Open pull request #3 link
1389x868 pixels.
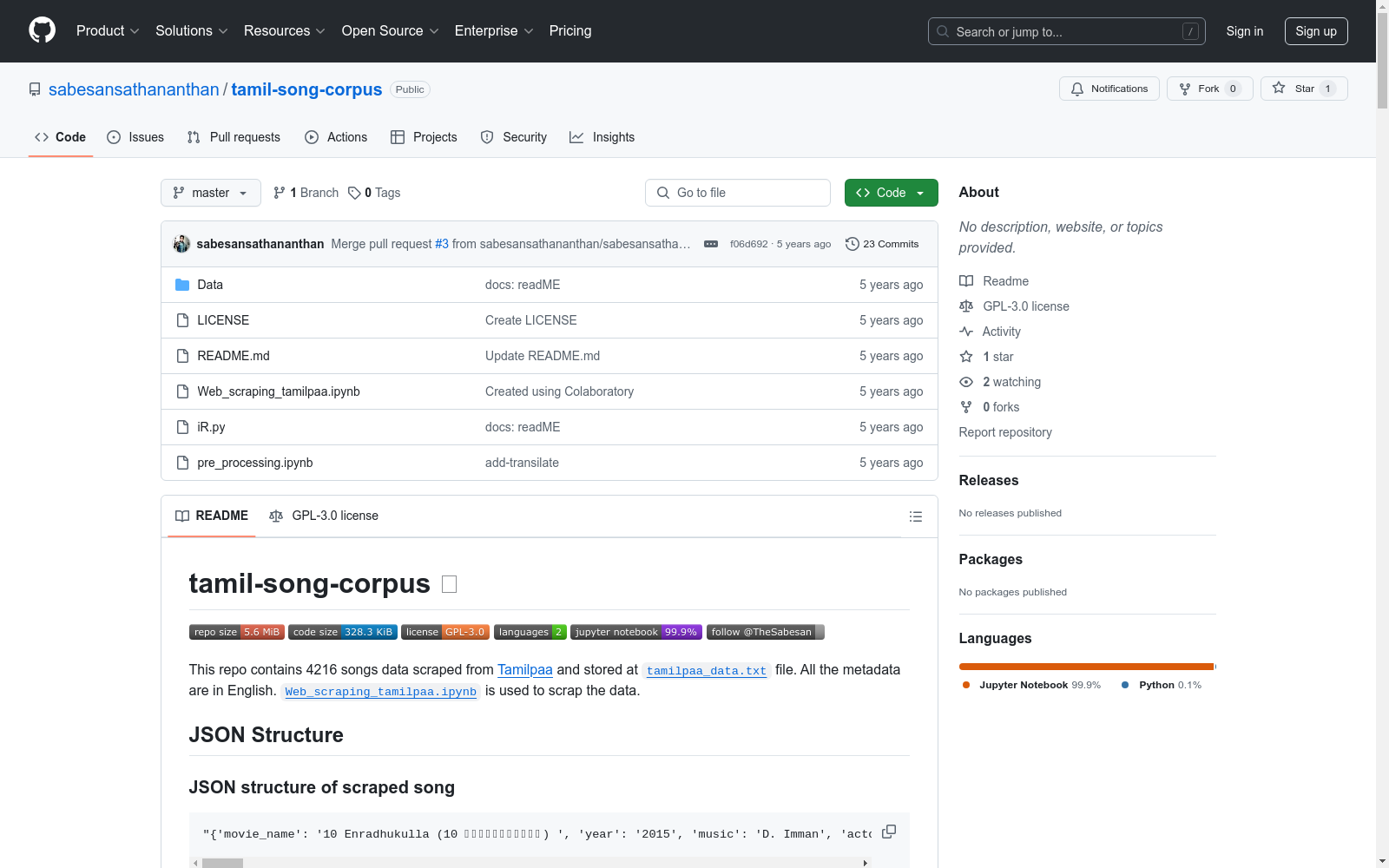442,244
